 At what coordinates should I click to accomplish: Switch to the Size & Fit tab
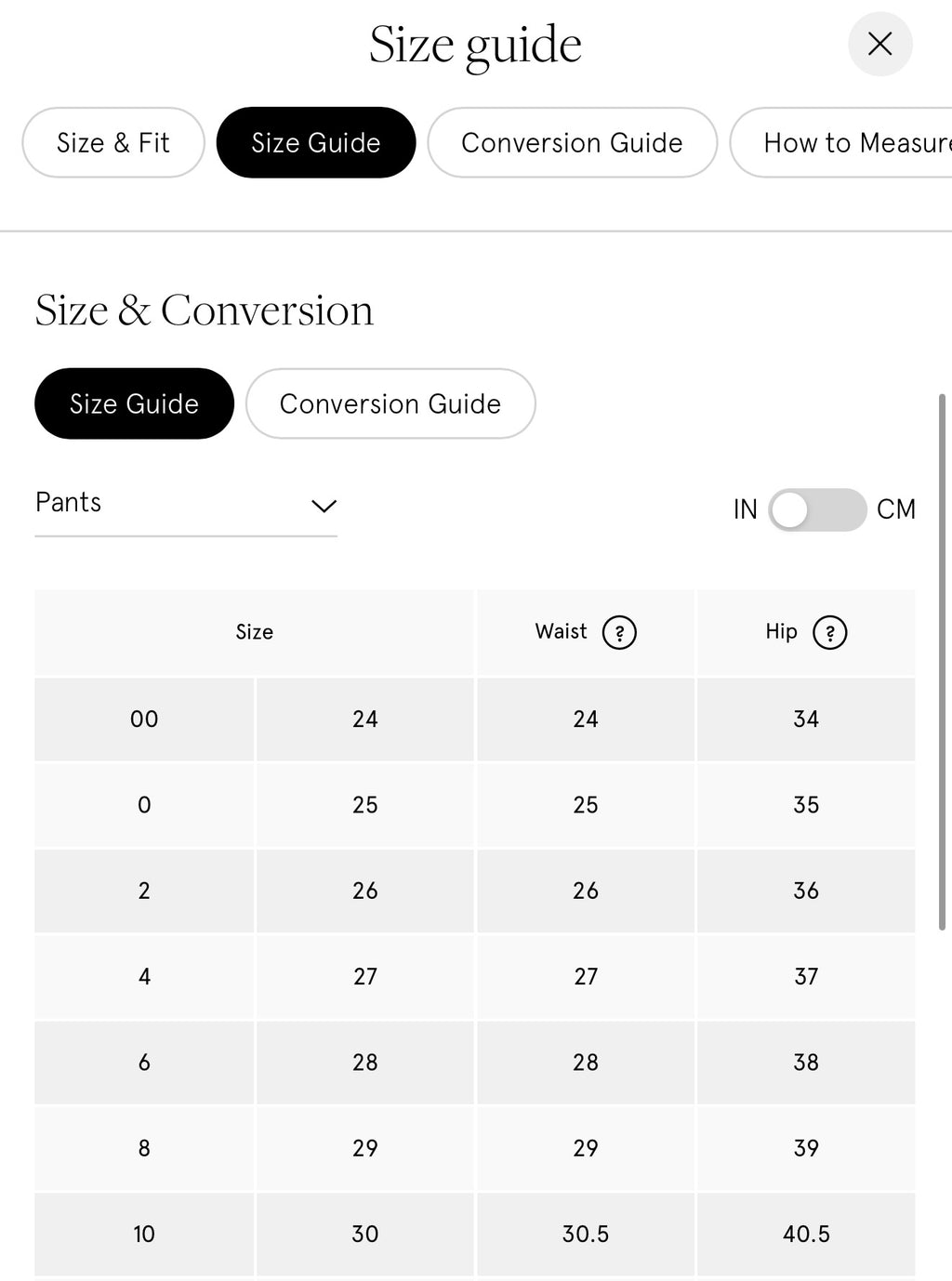(x=113, y=142)
